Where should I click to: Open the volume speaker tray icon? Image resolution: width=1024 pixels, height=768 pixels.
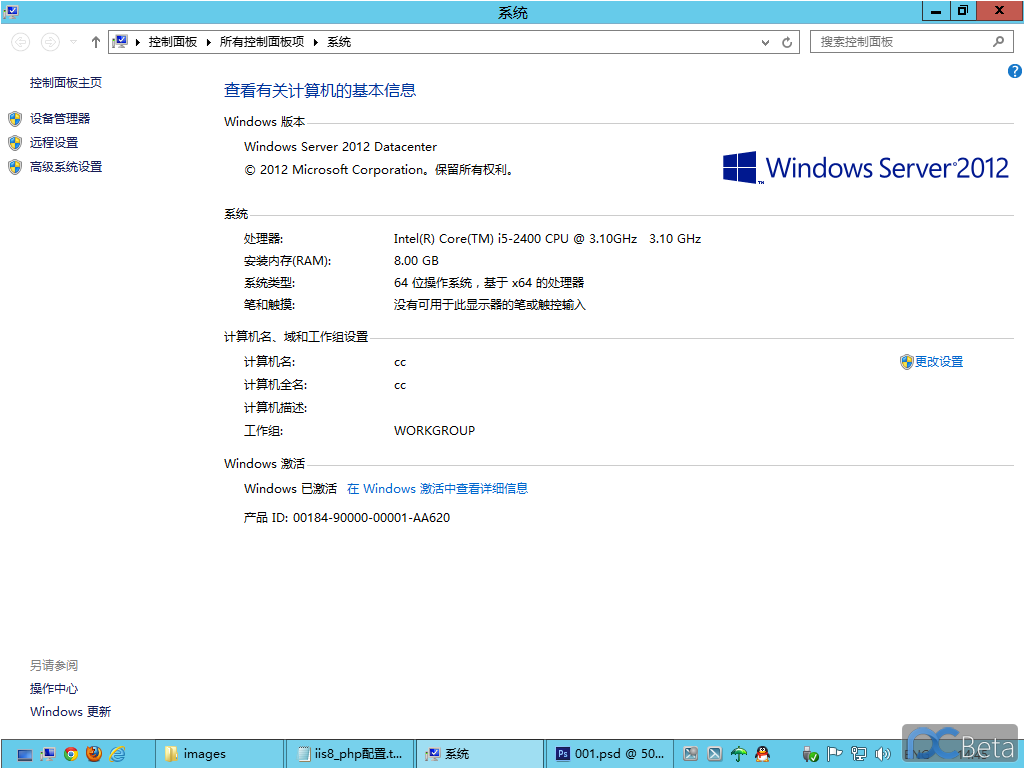[x=882, y=754]
